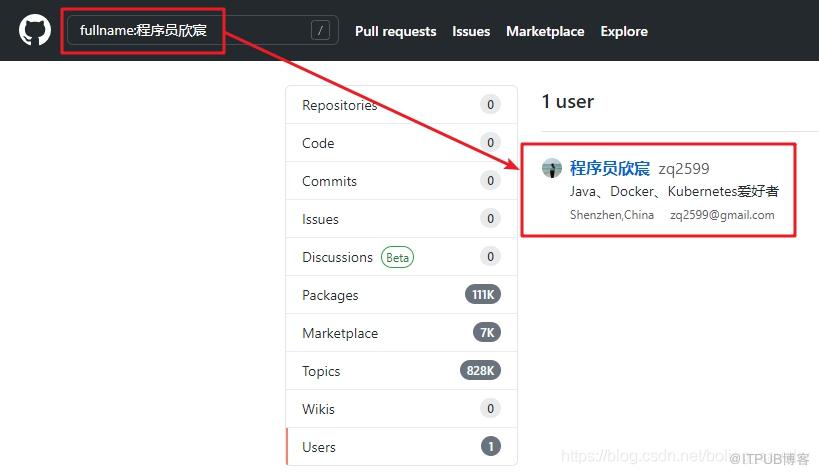Open Issues in the top navigation
Image resolution: width=819 pixels, height=474 pixels.
click(x=471, y=31)
